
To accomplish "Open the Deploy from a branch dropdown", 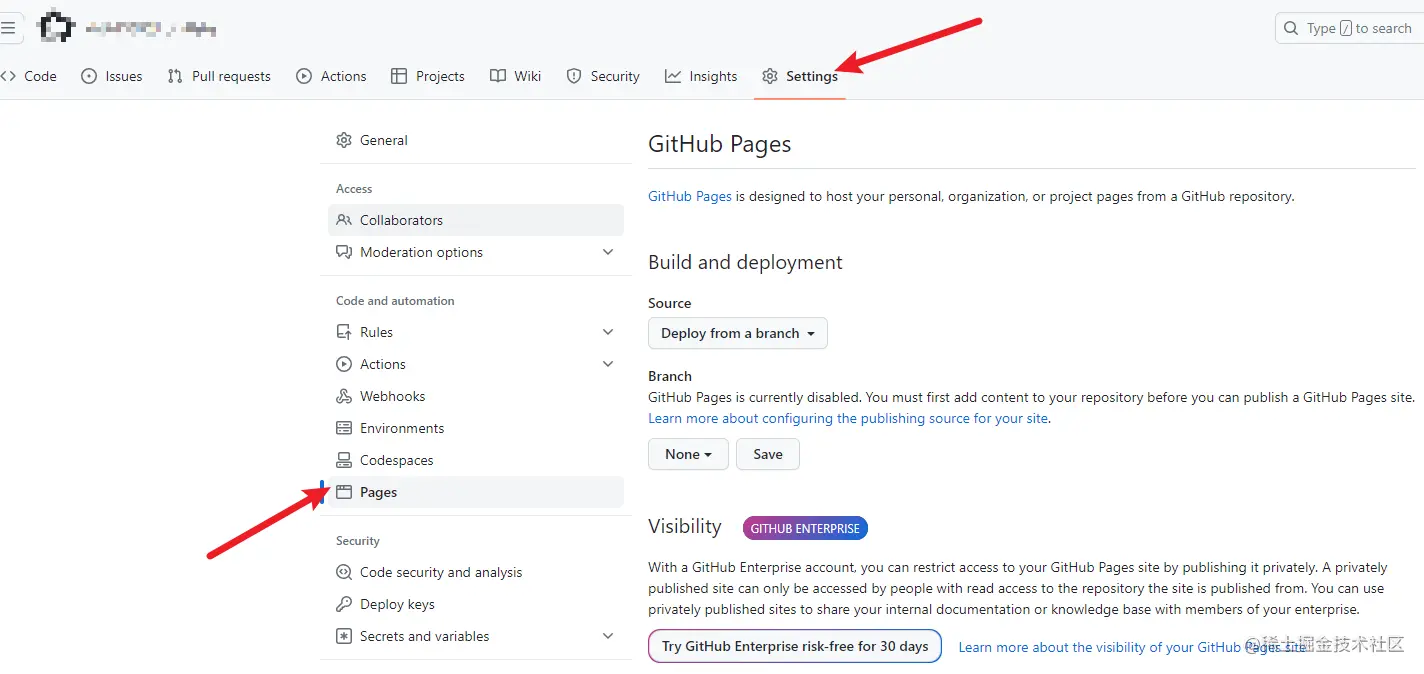I will pos(737,333).
